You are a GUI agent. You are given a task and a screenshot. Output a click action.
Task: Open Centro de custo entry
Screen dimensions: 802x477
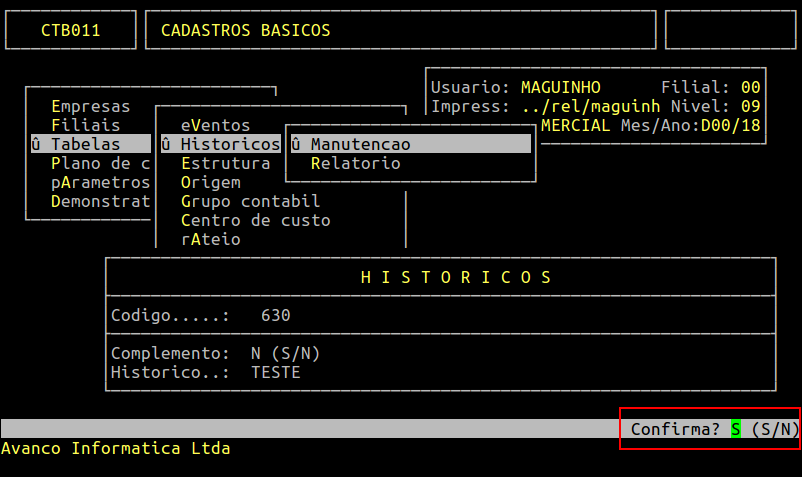tap(255, 220)
